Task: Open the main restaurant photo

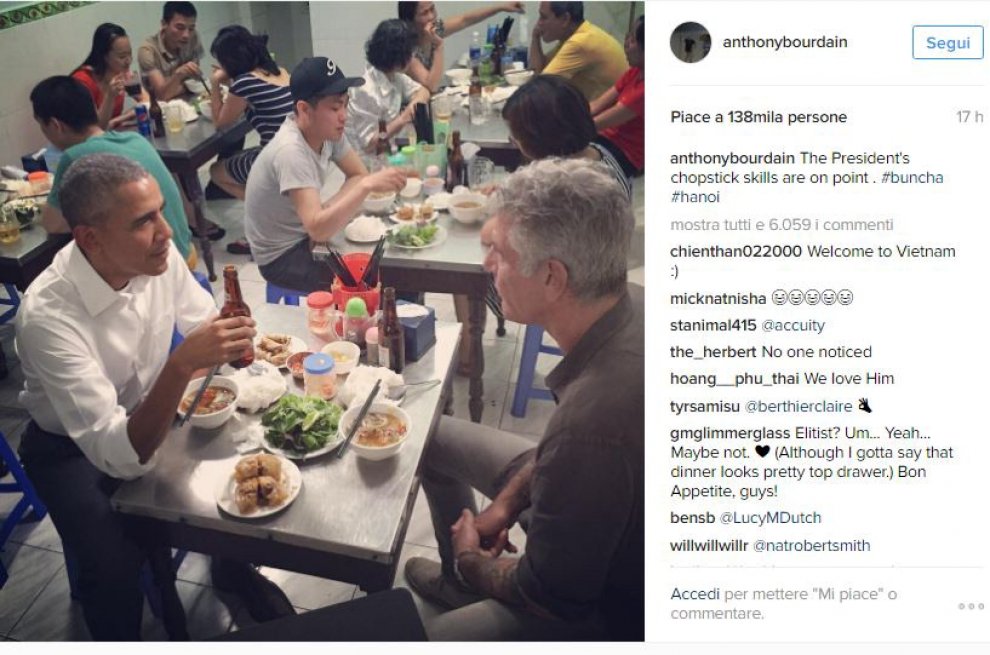Action: click(x=322, y=321)
